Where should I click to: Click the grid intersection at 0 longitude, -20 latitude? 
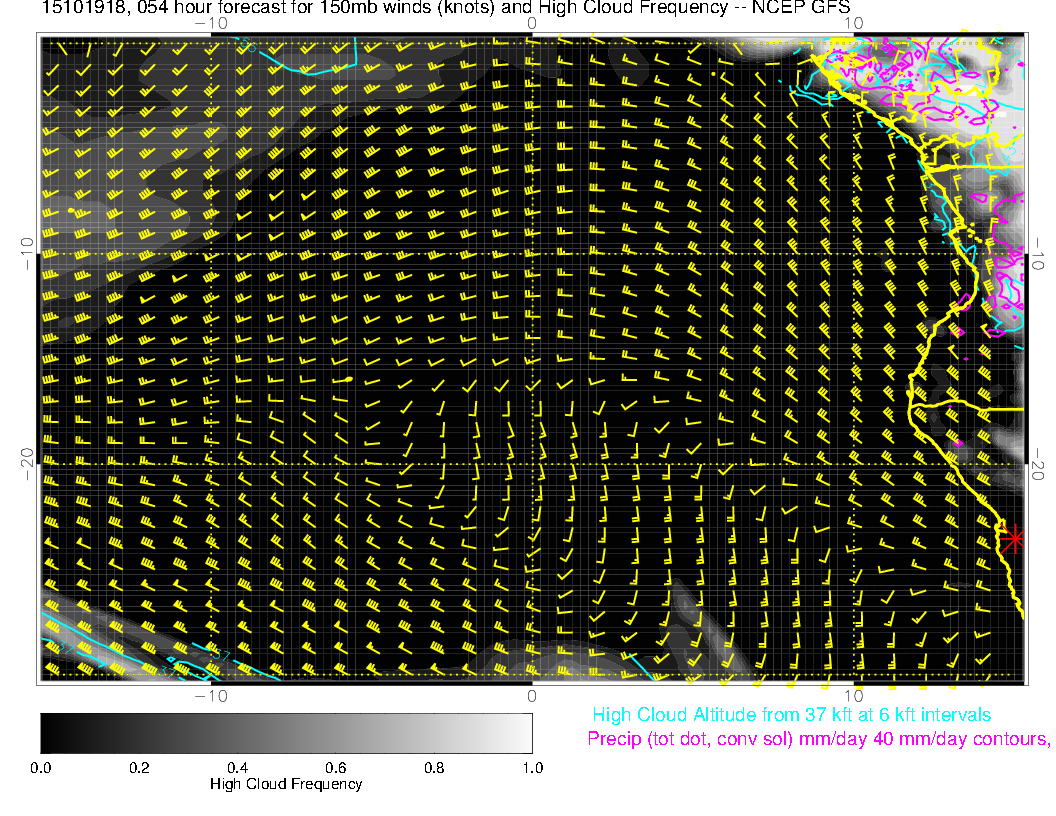pos(532,463)
